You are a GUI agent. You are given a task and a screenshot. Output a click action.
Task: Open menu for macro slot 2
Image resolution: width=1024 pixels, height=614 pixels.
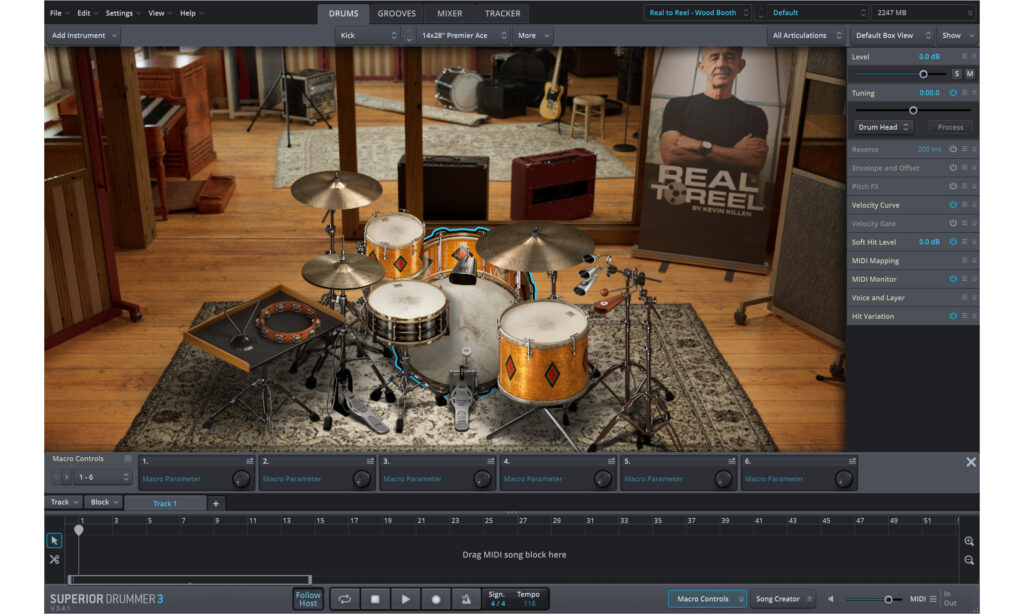click(370, 461)
